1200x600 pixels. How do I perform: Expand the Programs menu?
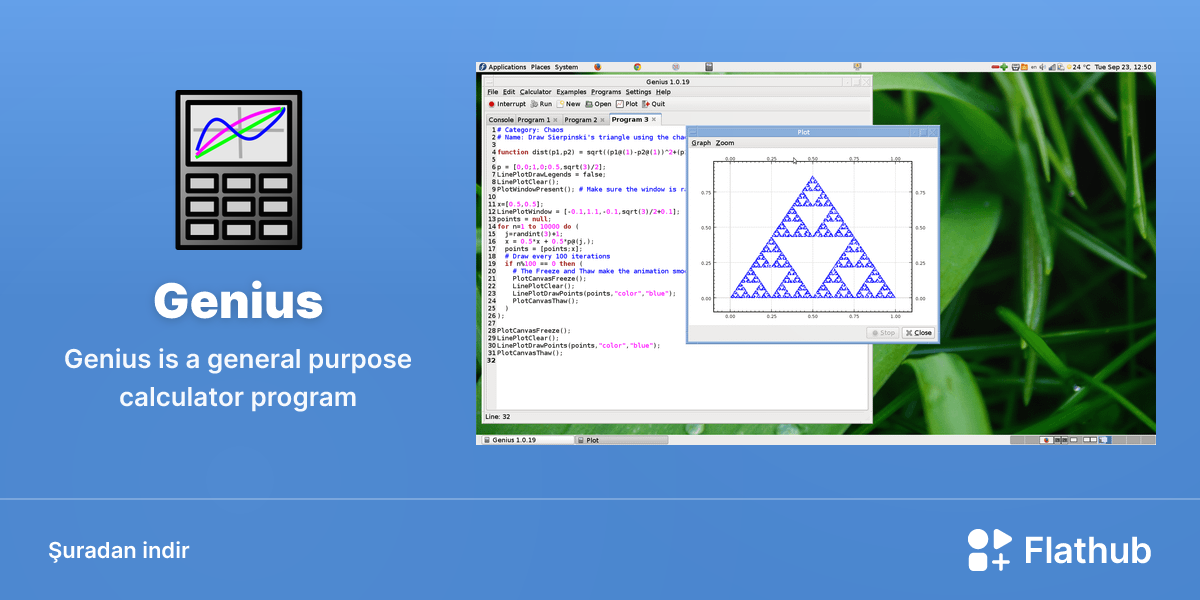click(606, 92)
